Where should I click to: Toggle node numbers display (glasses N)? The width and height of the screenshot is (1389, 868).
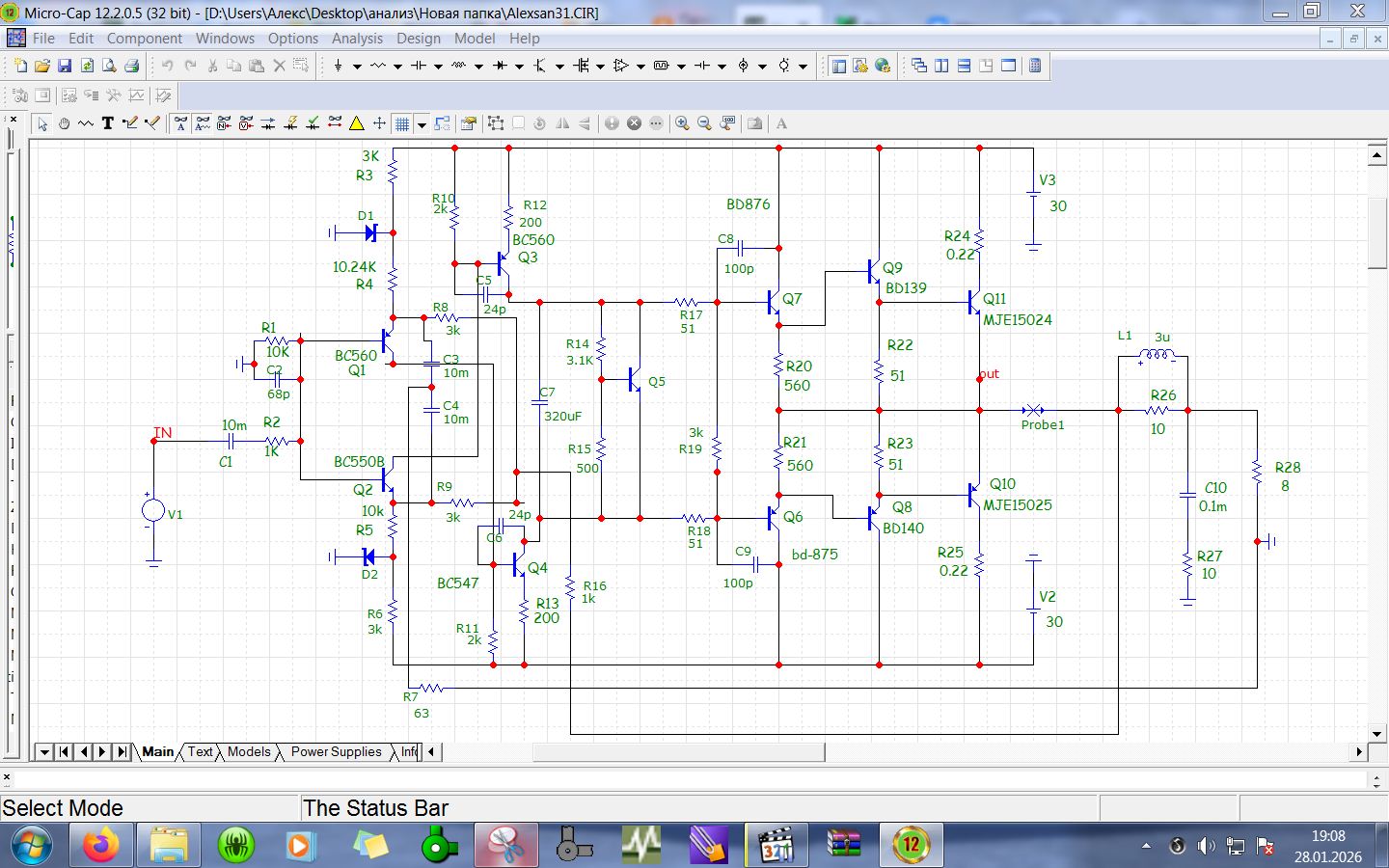coord(224,123)
